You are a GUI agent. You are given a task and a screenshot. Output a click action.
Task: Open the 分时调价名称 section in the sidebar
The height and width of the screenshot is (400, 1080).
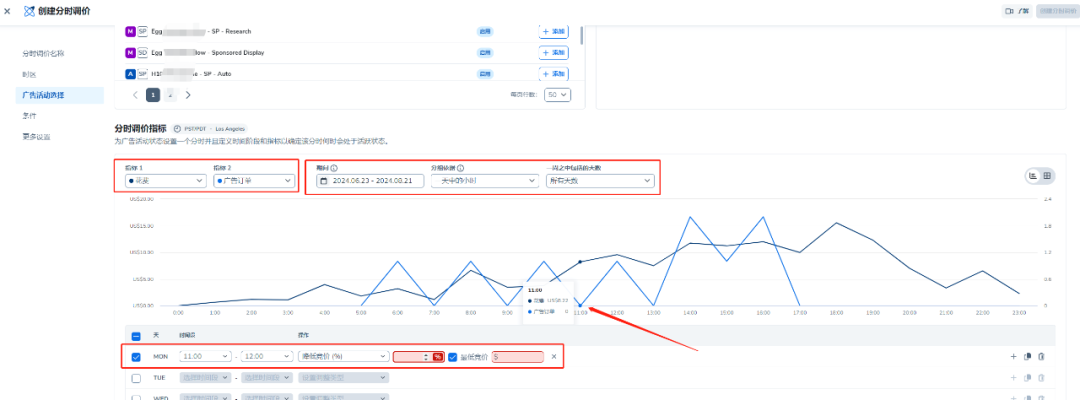(x=43, y=53)
